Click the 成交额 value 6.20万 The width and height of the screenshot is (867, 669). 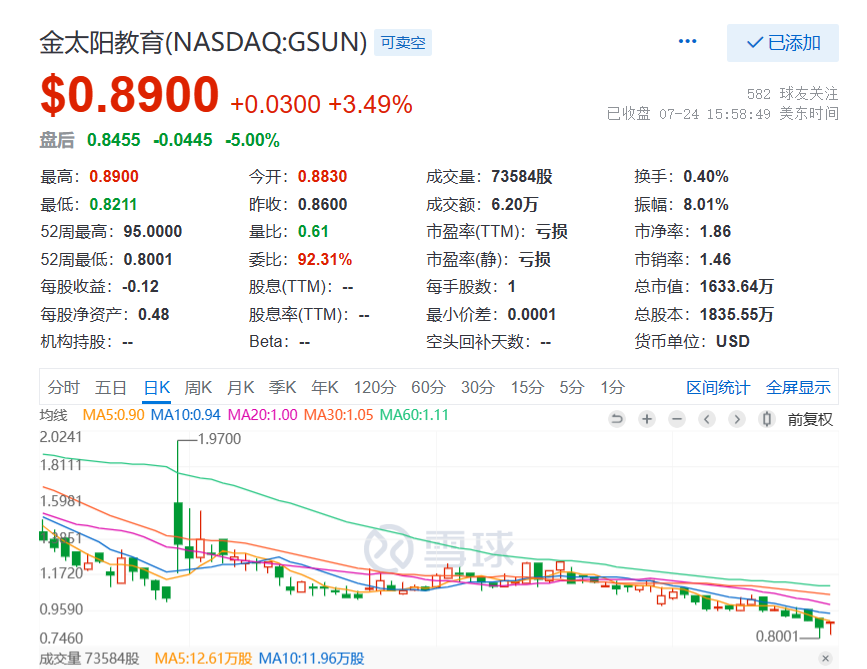(x=515, y=204)
